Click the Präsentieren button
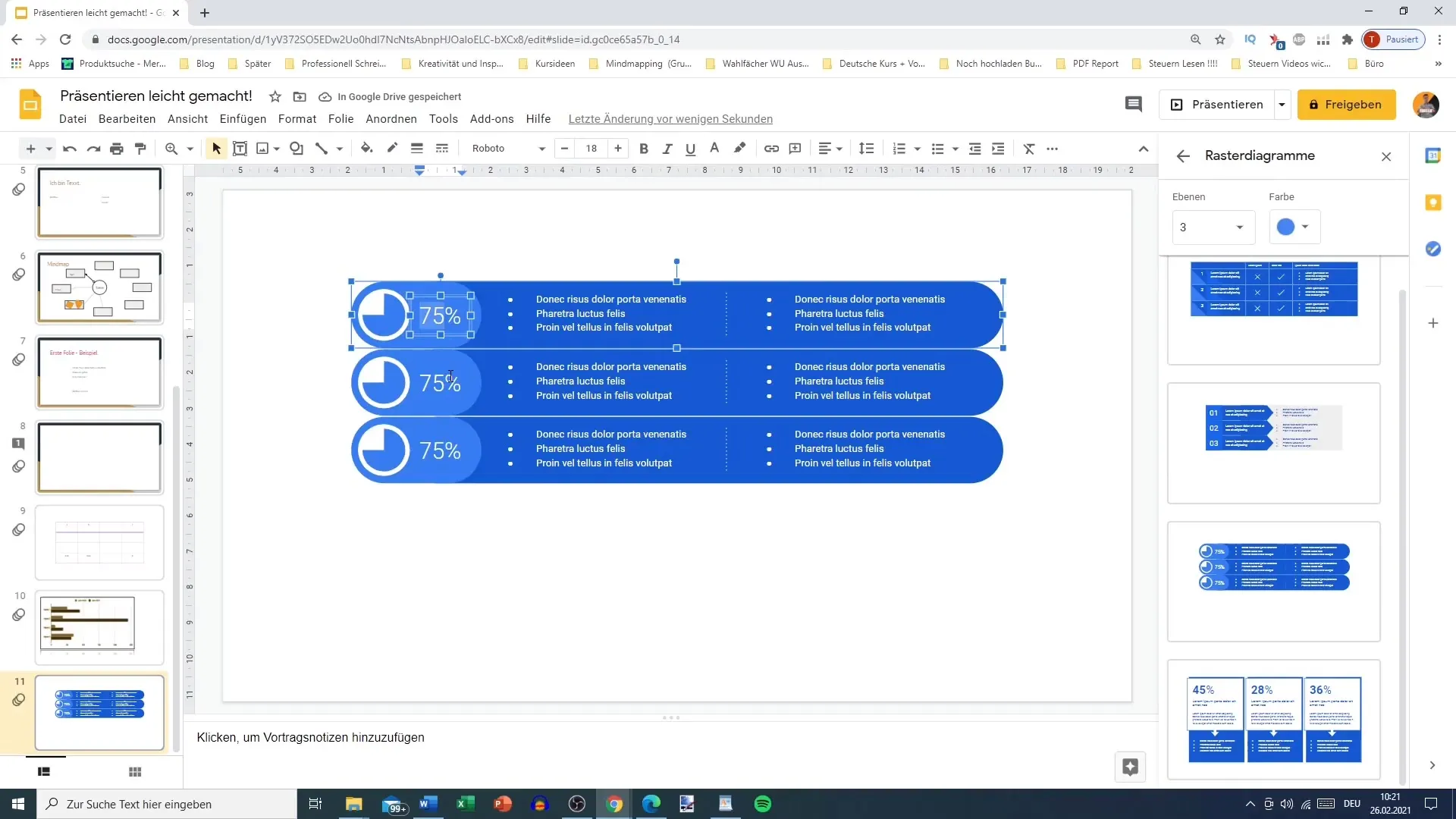The height and width of the screenshot is (819, 1456). click(x=1217, y=105)
